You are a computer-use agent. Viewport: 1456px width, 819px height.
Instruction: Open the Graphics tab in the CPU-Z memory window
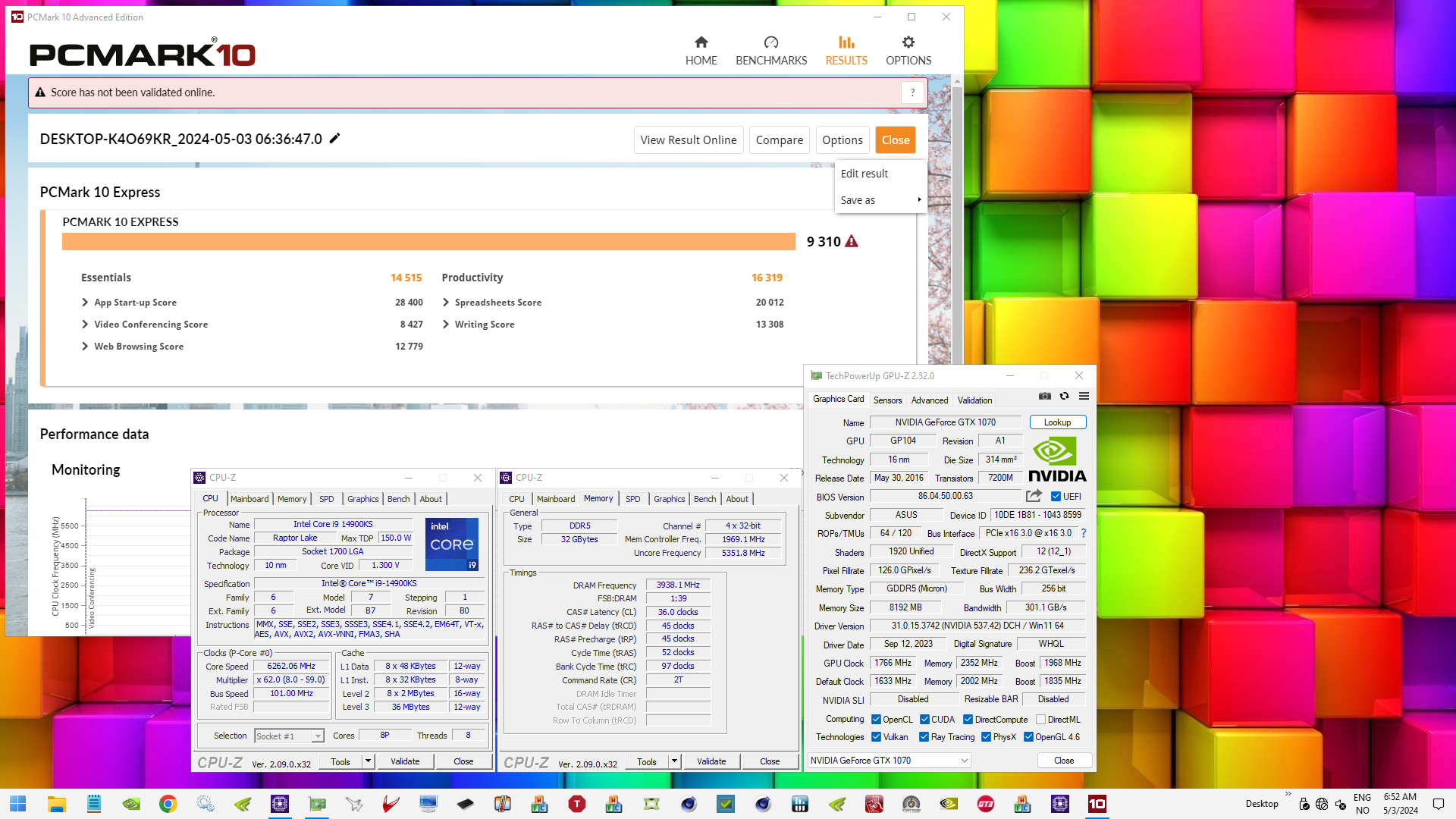click(669, 499)
